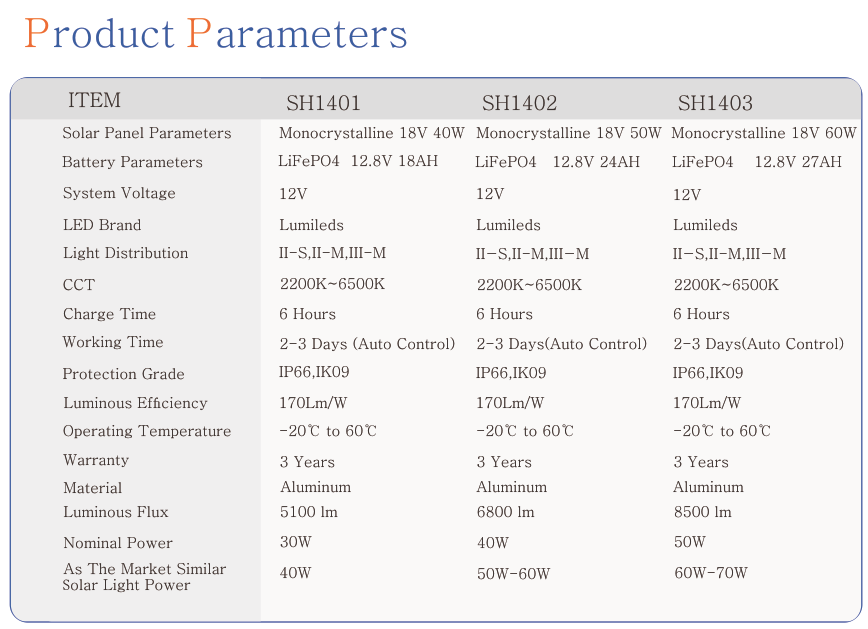Click the 5100 lm luminous flux value

point(308,512)
